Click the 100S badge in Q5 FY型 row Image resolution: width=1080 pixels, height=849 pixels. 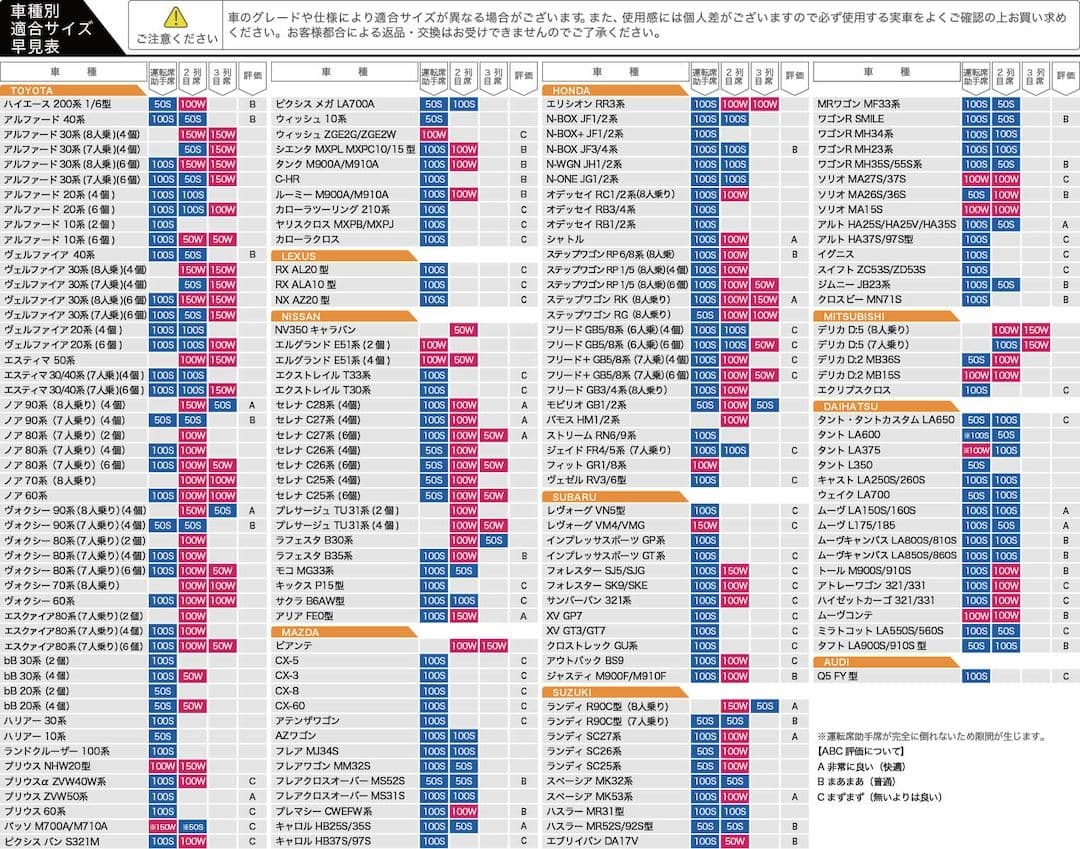click(x=975, y=677)
